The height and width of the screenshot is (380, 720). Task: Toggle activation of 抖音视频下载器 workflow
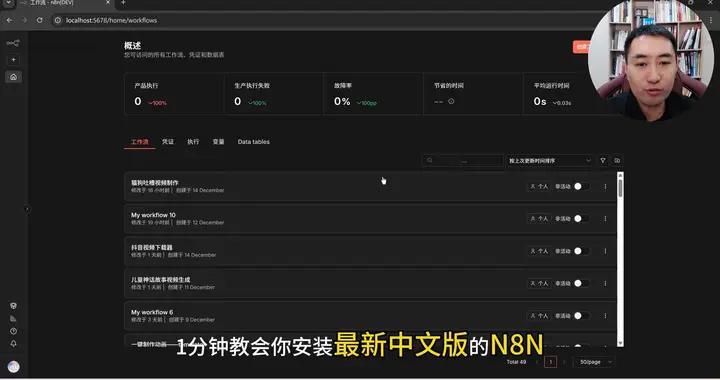[581, 251]
